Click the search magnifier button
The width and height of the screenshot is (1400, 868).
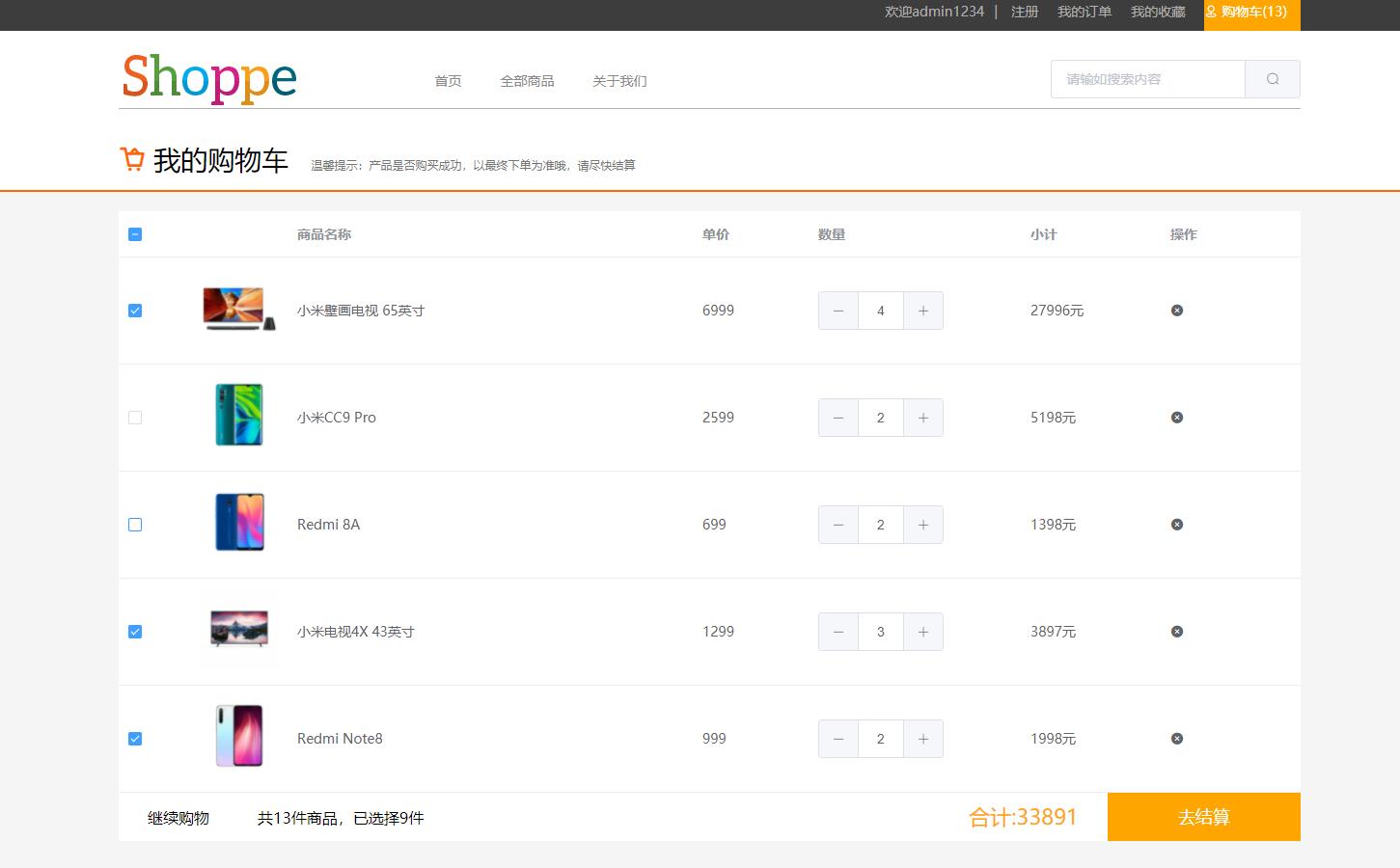[1273, 79]
